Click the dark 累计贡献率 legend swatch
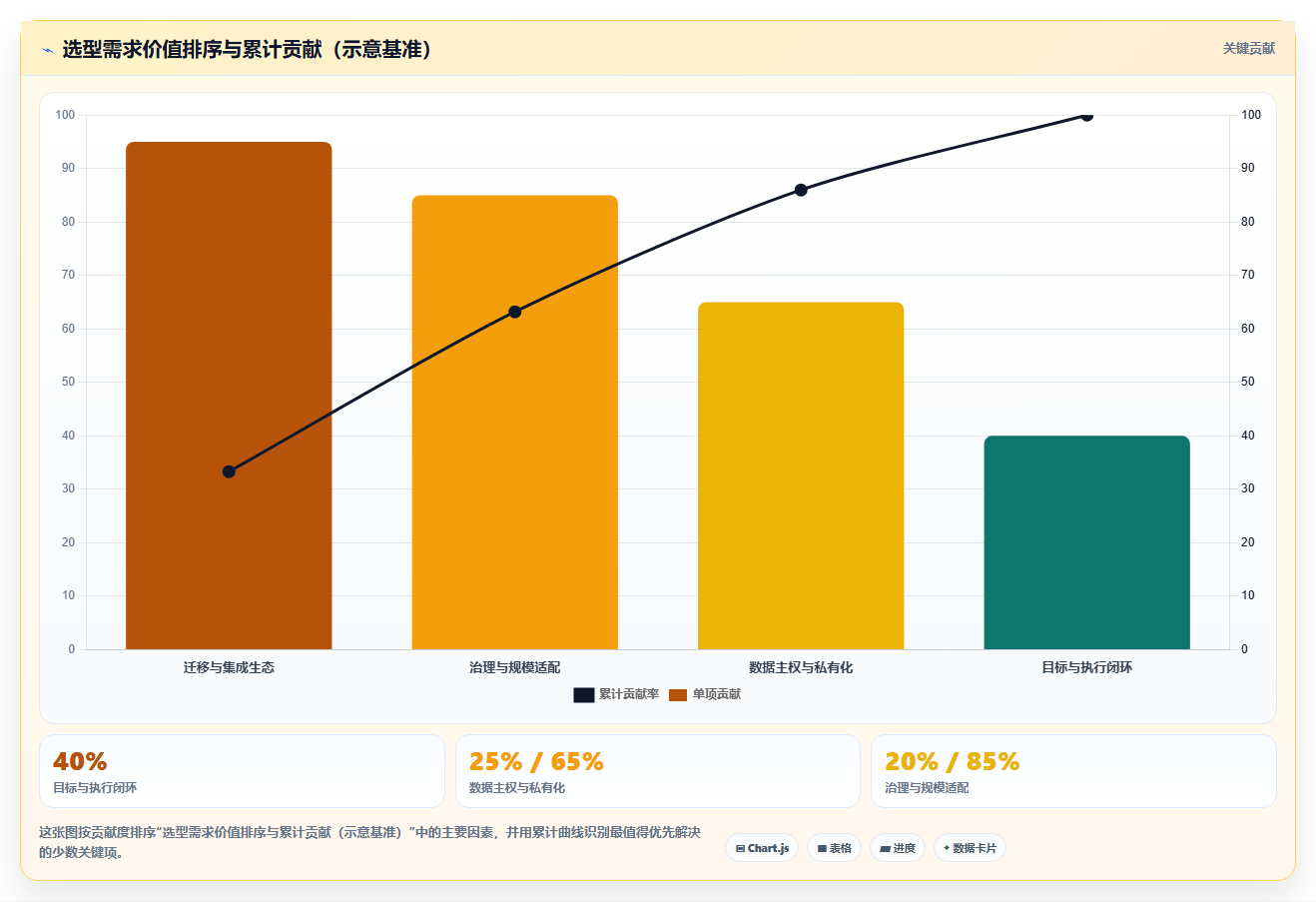The image size is (1316, 902). click(x=584, y=695)
